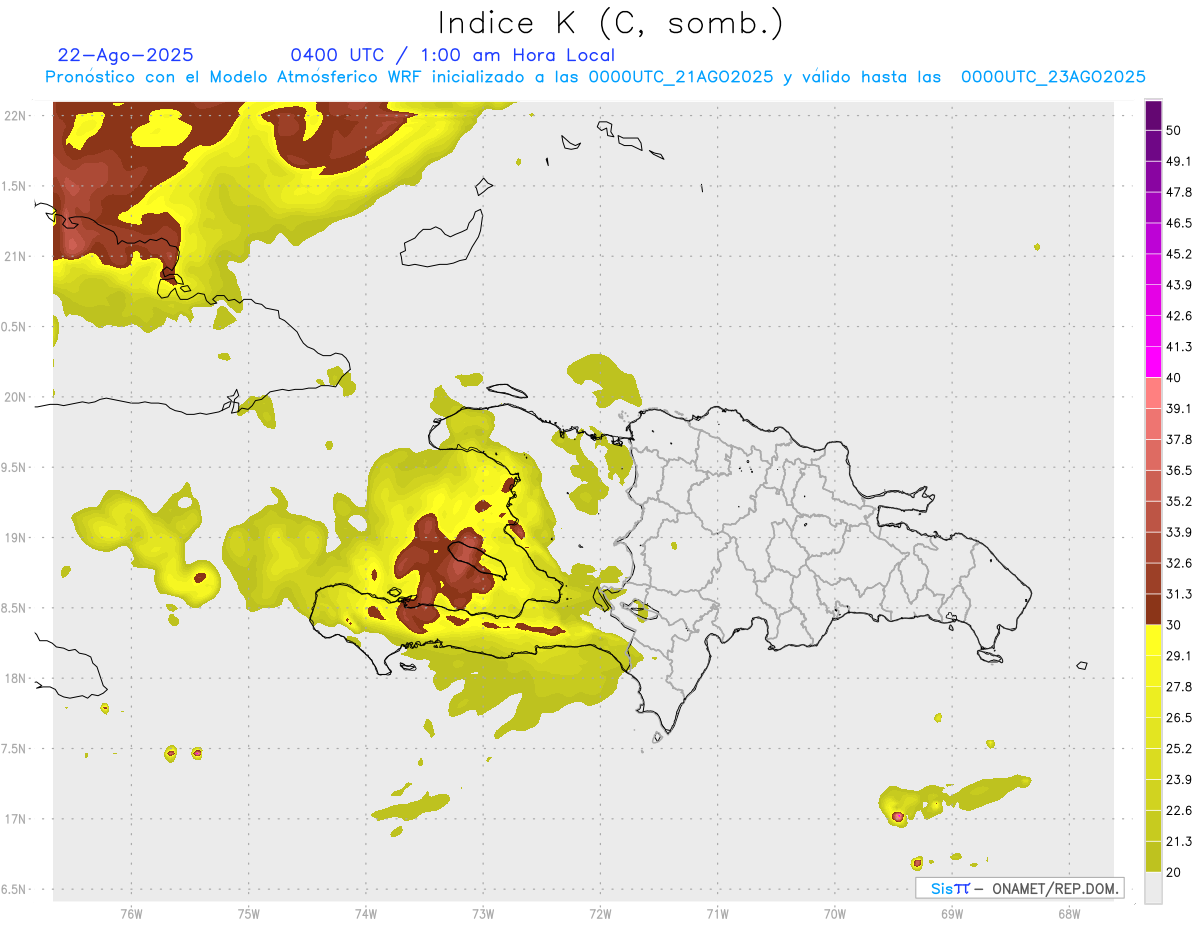Image resolution: width=1200 pixels, height=927 pixels.
Task: Click the colorbar label "30"
Action: 1175,625
